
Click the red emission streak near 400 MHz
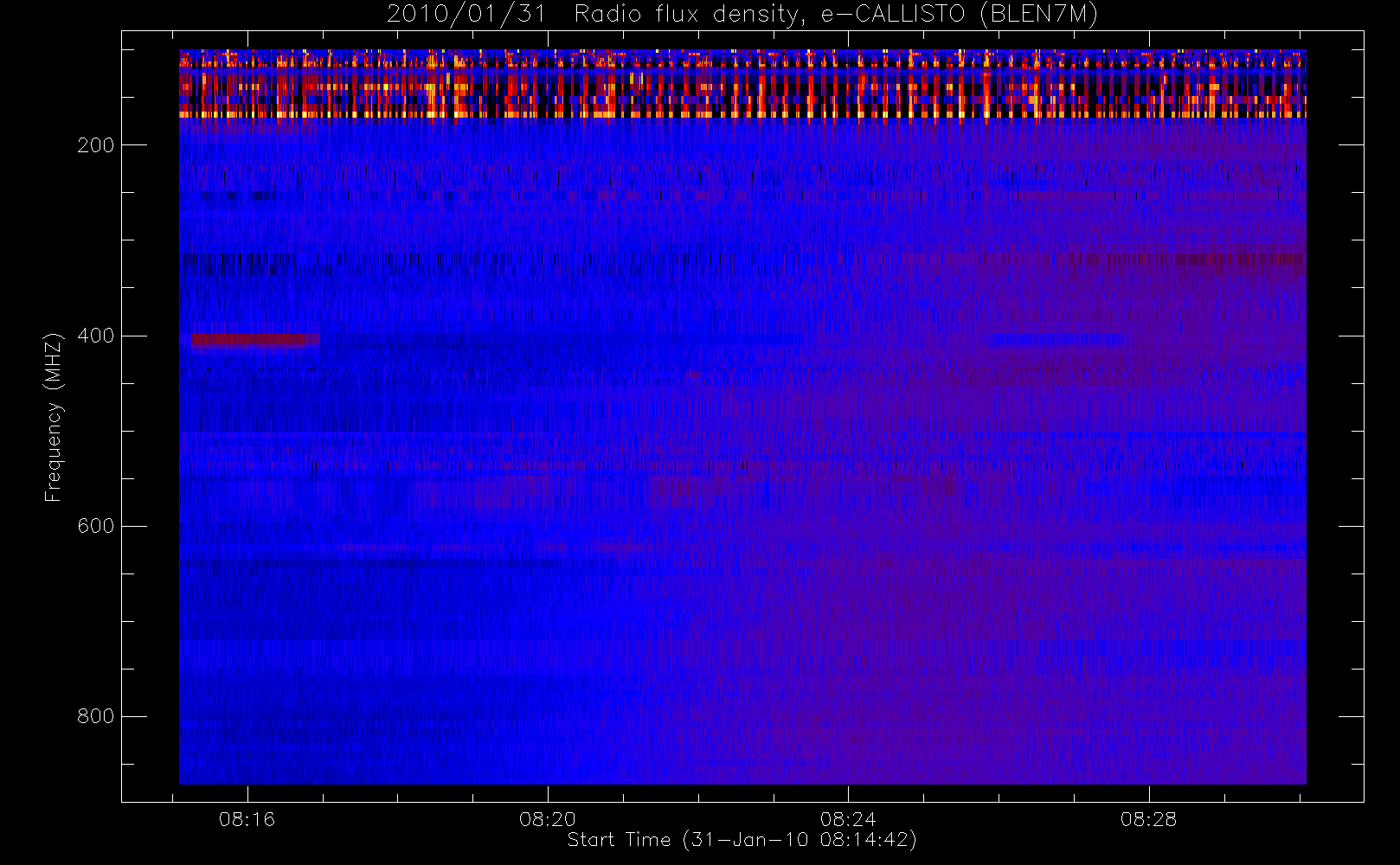(x=254, y=340)
